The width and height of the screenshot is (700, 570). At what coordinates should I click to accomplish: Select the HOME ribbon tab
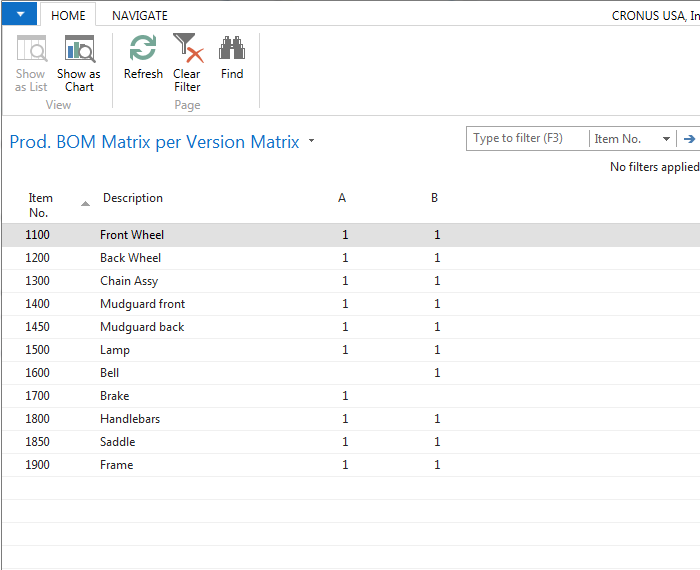tap(68, 16)
